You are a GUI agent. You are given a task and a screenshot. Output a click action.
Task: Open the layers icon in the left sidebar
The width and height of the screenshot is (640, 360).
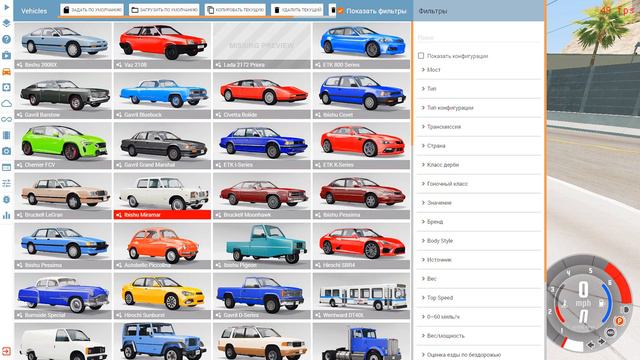tap(7, 23)
